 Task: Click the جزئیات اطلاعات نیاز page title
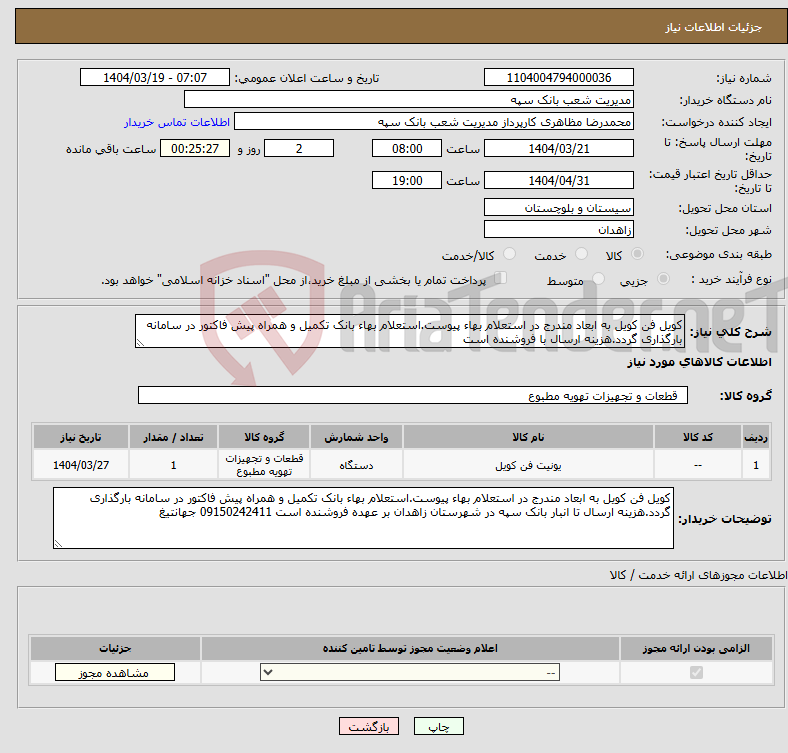point(714,27)
